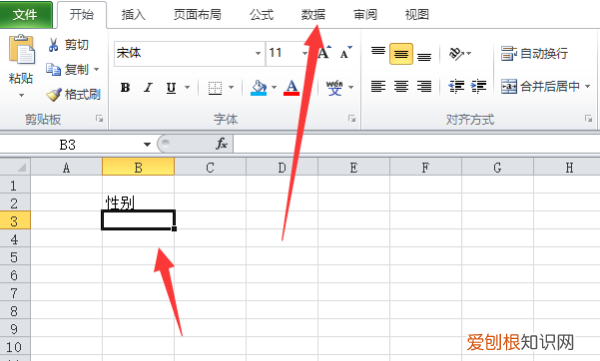Toggle Italic formatting
The width and height of the screenshot is (600, 361).
point(148,88)
